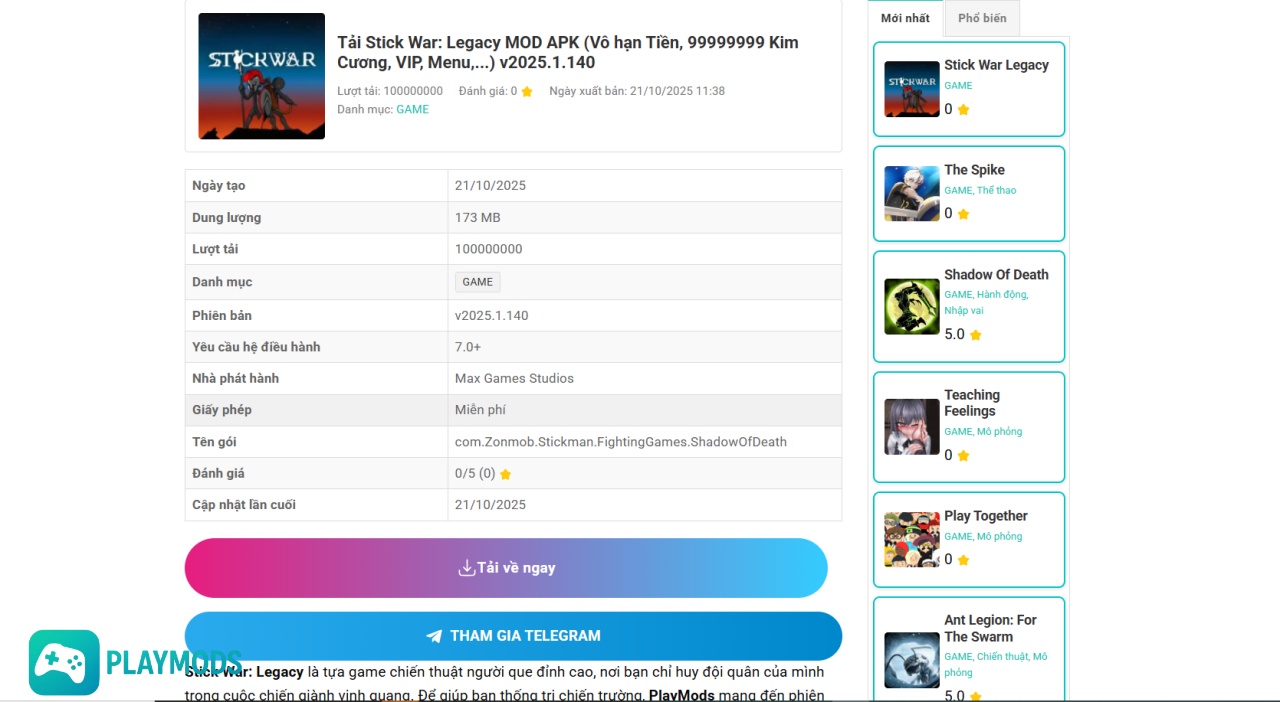Click star icon under Teaching Feelings
The height and width of the screenshot is (702, 1280).
964,456
